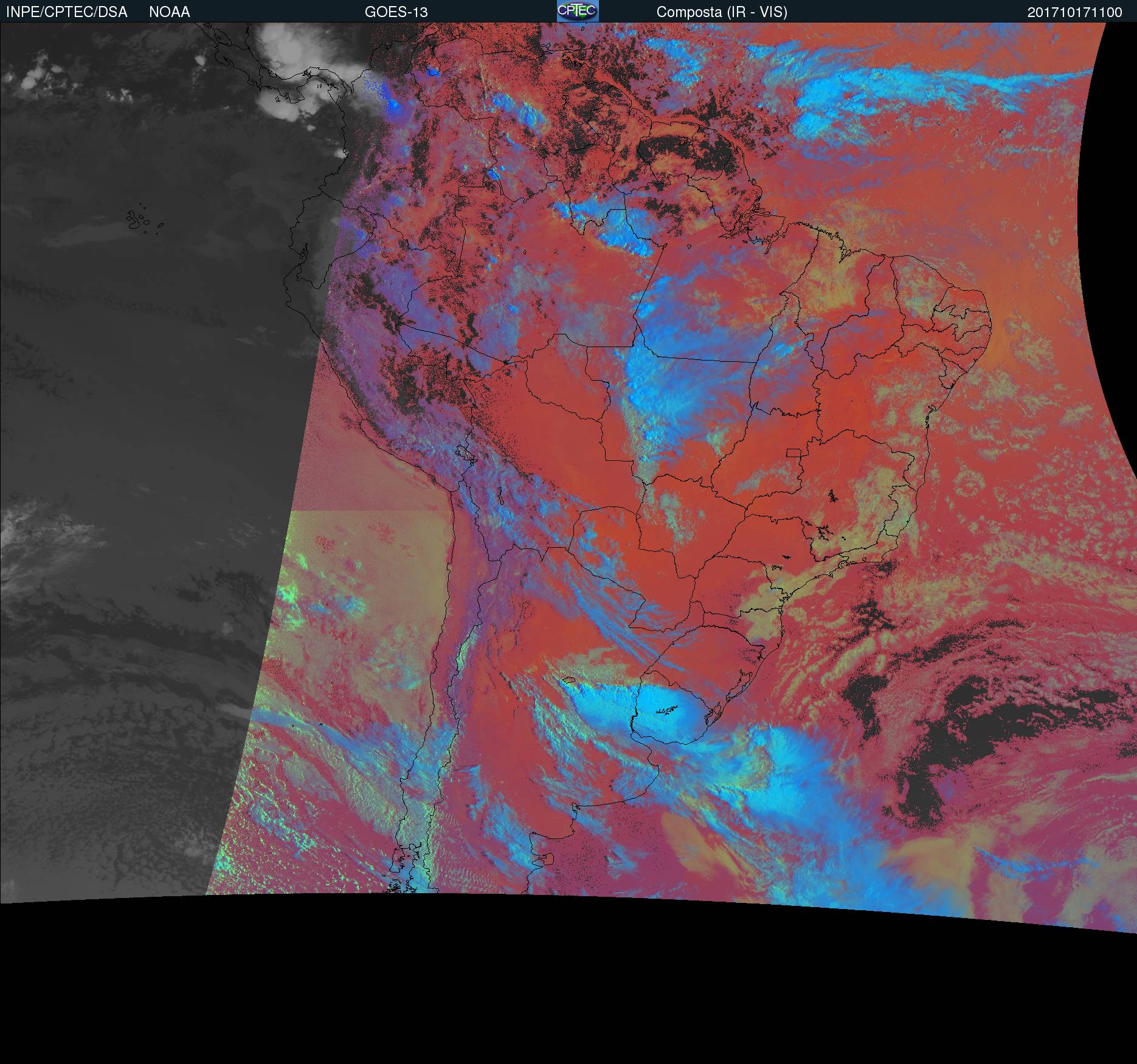The width and height of the screenshot is (1137, 1064).
Task: Click the blue spot at Lake Maracaibo
Action: click(x=432, y=72)
